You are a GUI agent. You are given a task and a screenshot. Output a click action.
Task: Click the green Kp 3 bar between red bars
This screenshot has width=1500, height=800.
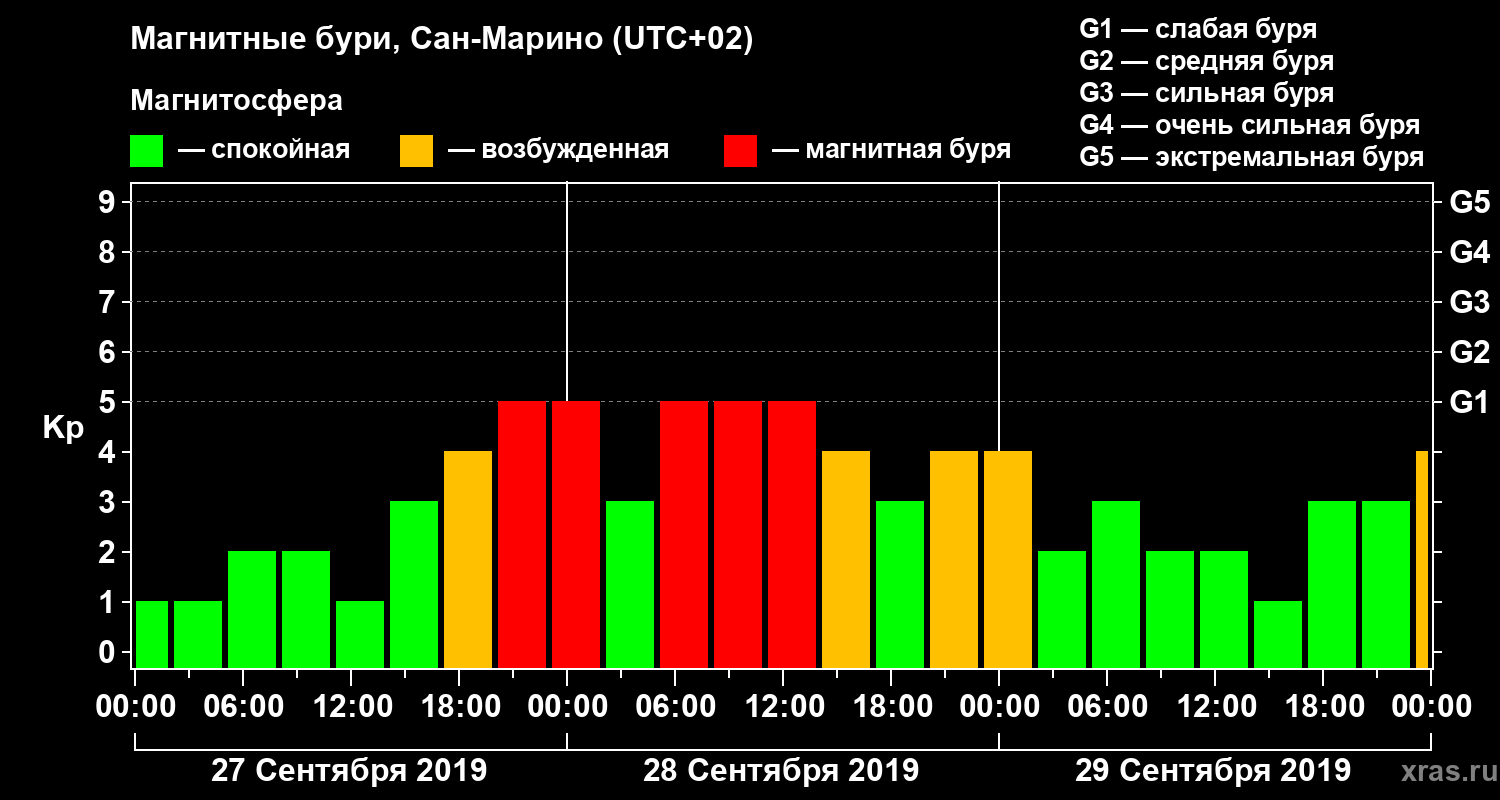pyautogui.click(x=630, y=585)
